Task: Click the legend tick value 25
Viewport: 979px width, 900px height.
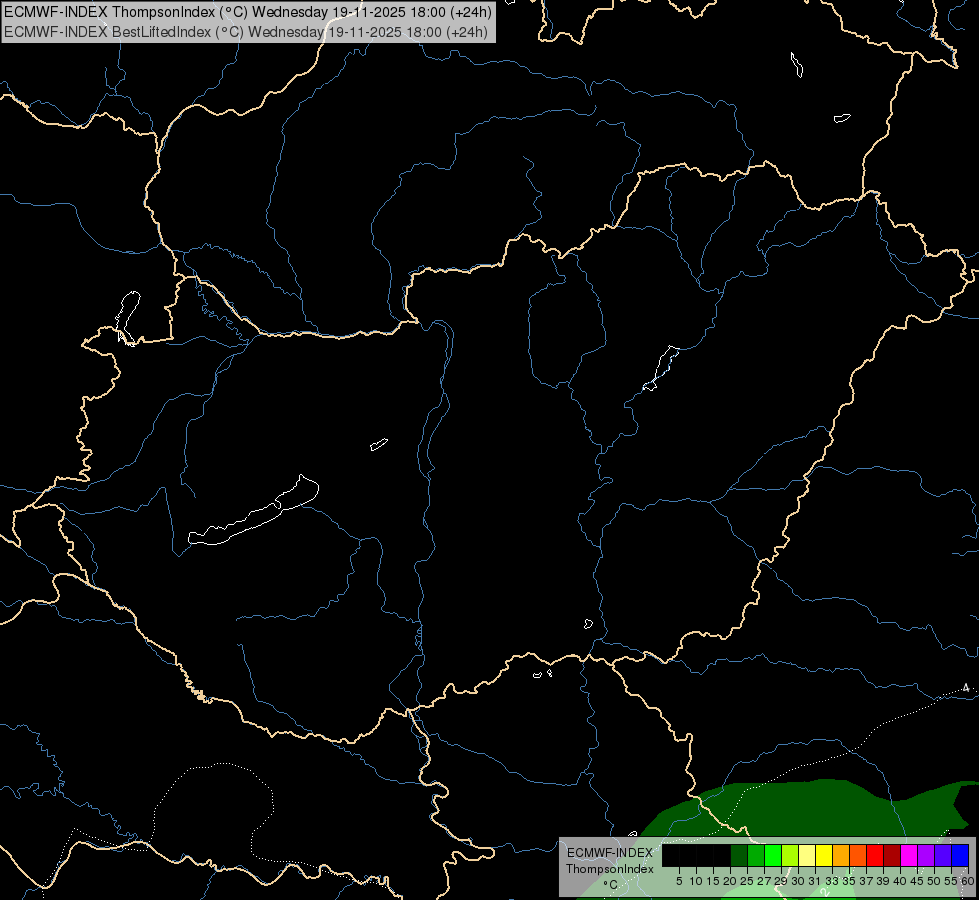Action: 747,881
